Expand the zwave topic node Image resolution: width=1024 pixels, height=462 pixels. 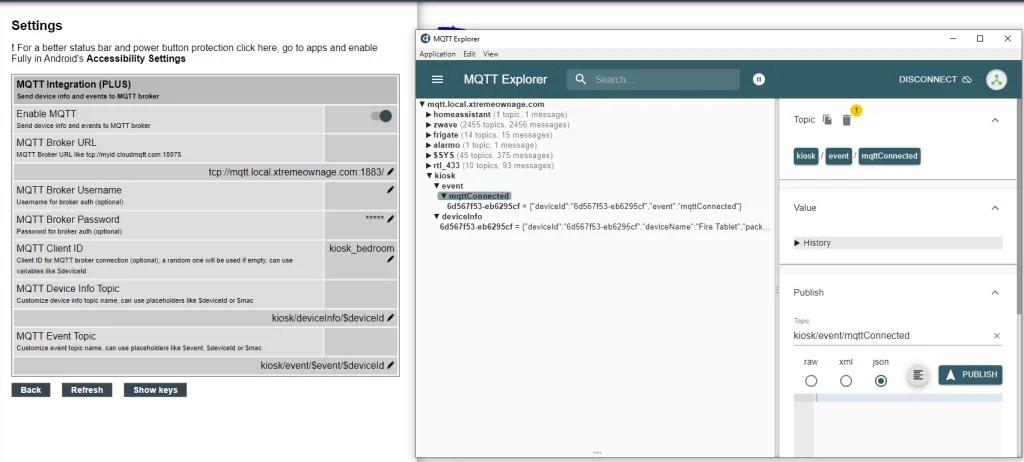(429, 125)
